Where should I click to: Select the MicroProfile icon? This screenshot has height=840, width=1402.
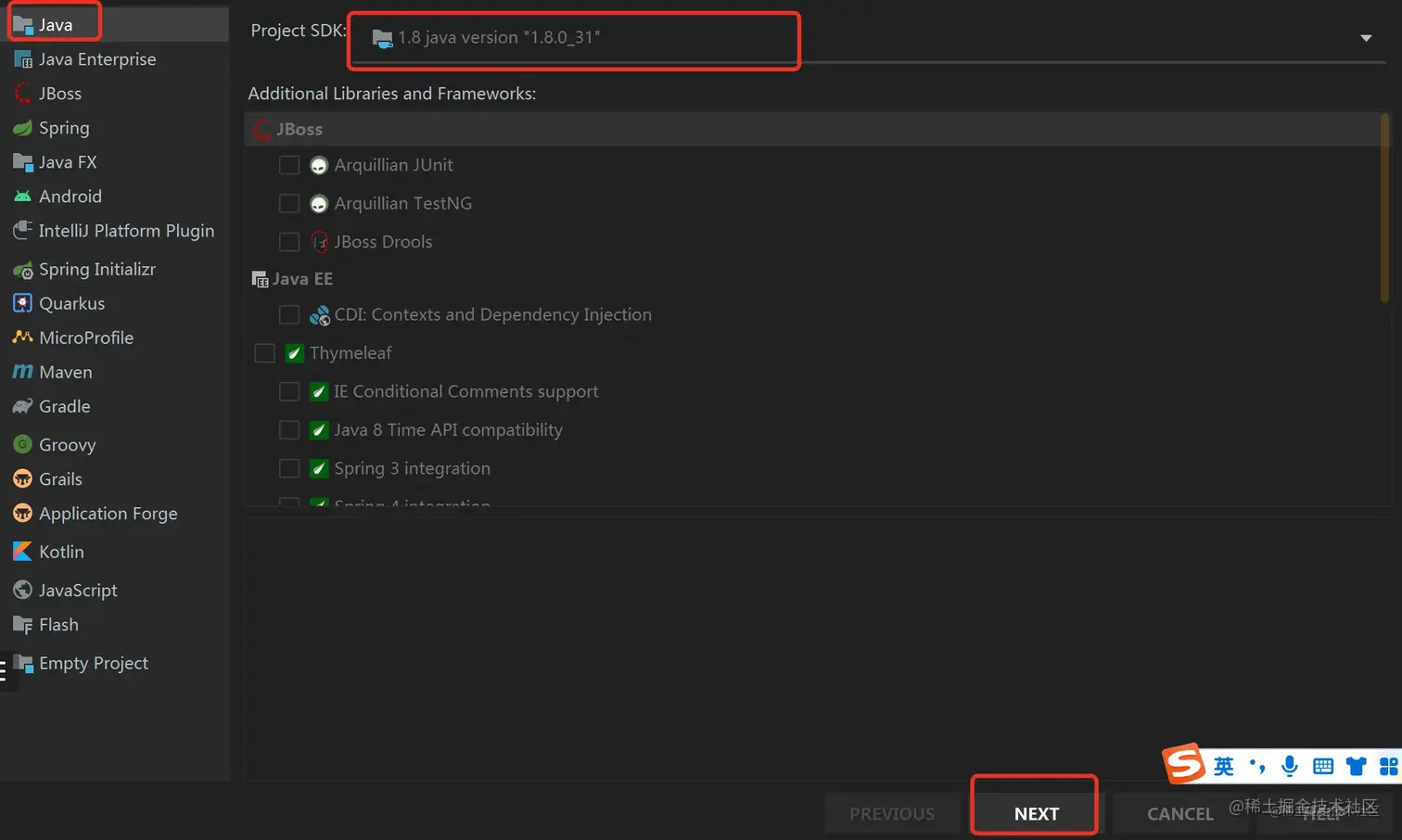coord(22,337)
